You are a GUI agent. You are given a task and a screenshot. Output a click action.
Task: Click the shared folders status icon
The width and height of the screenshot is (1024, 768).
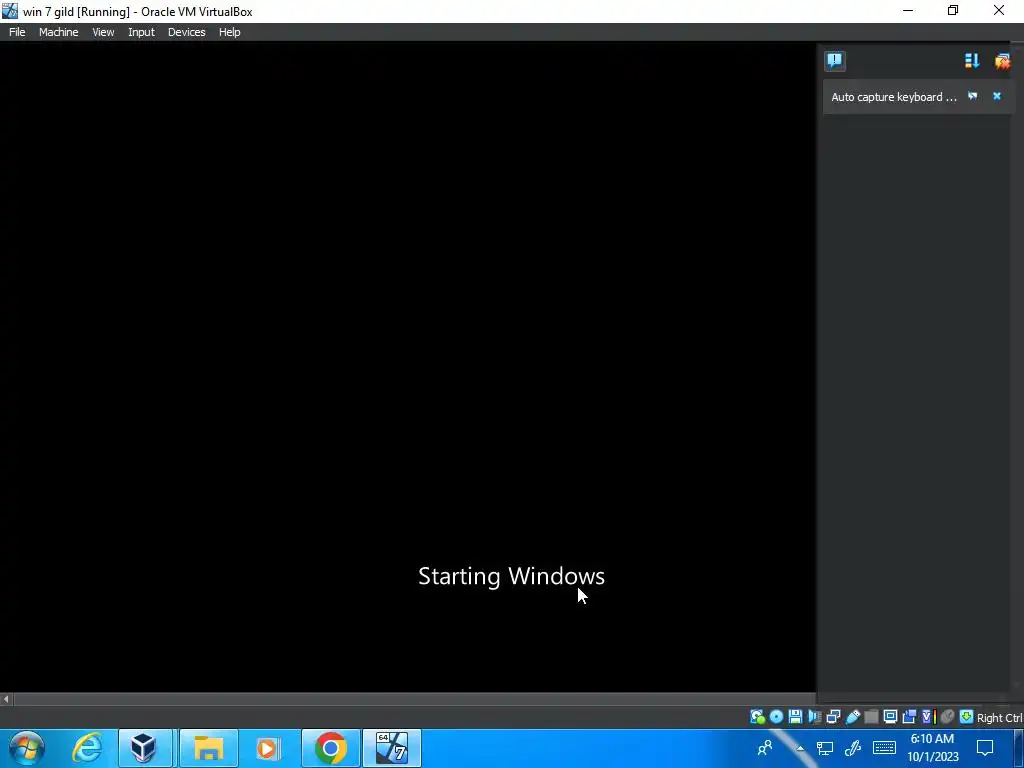pyautogui.click(x=871, y=717)
